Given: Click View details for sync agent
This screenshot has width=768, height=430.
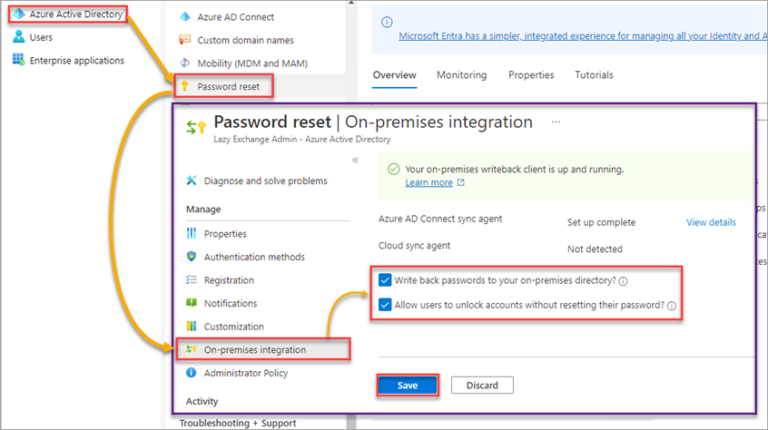Looking at the screenshot, I should point(710,222).
